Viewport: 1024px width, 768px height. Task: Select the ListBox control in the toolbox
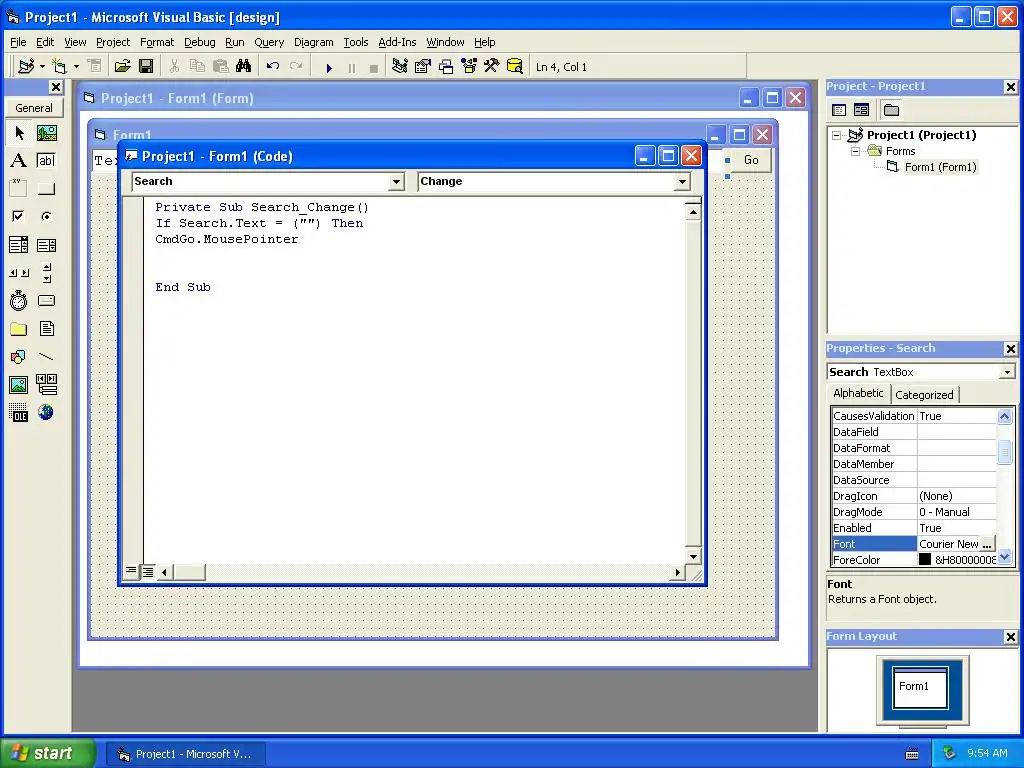46,245
